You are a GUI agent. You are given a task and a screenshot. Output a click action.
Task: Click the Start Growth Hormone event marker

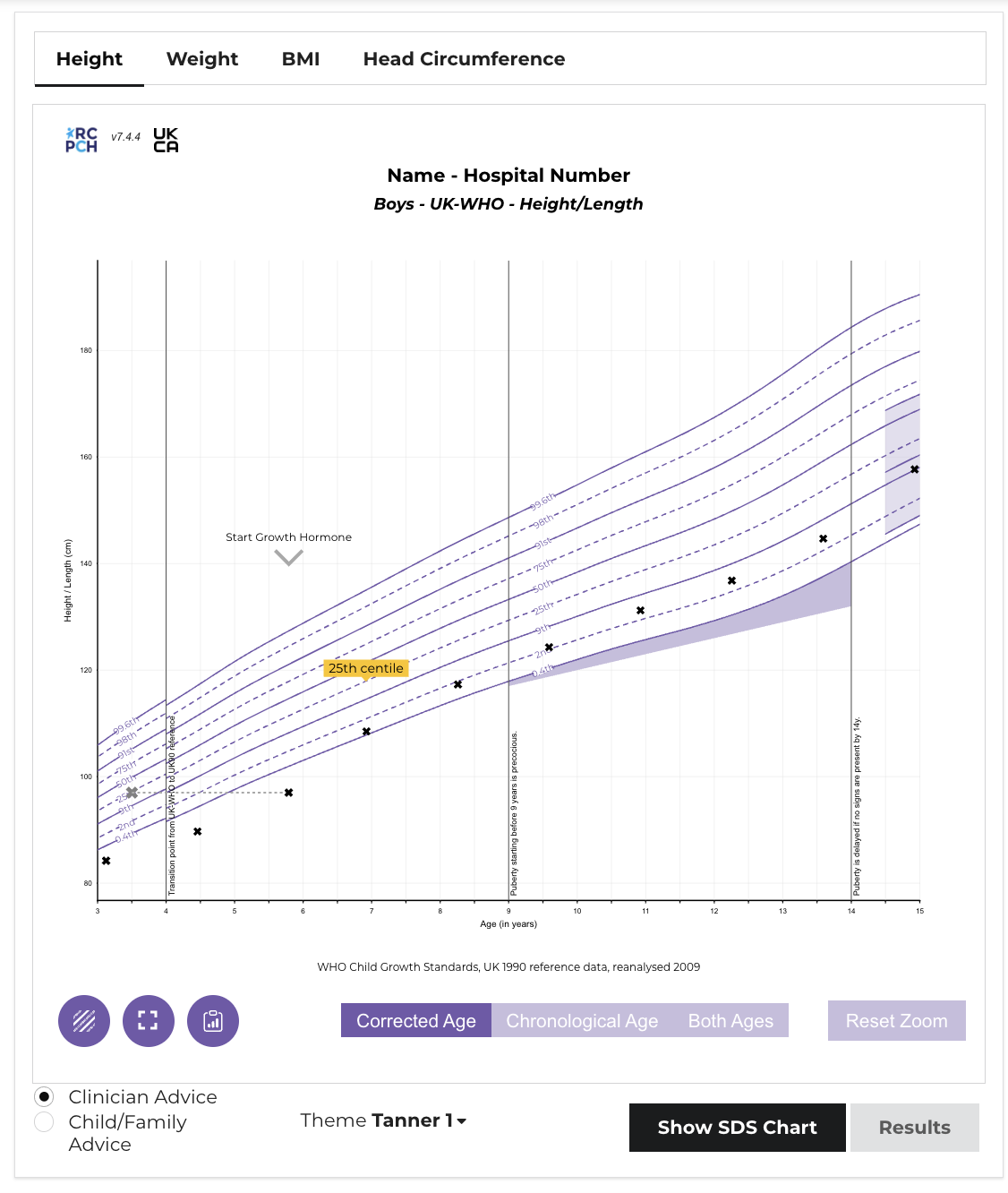pos(288,557)
